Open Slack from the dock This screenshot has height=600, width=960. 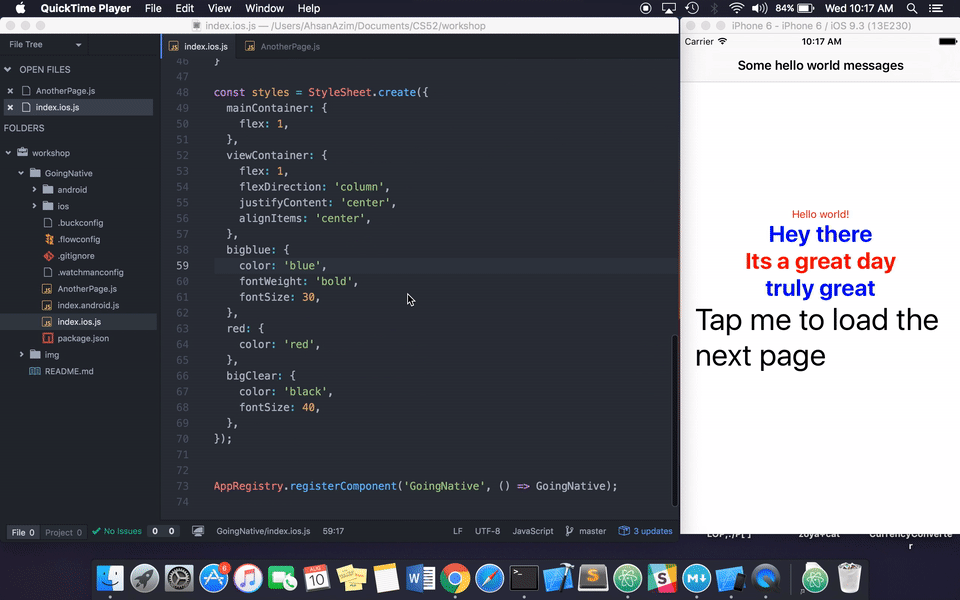tap(662, 577)
